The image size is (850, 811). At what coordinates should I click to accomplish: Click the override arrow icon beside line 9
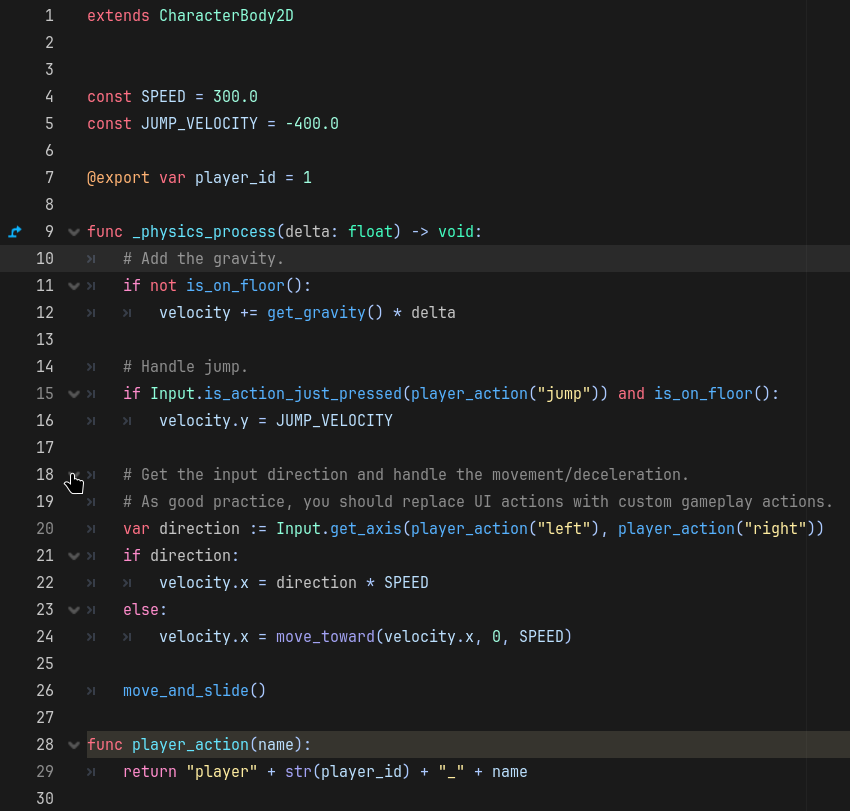pyautogui.click(x=15, y=232)
